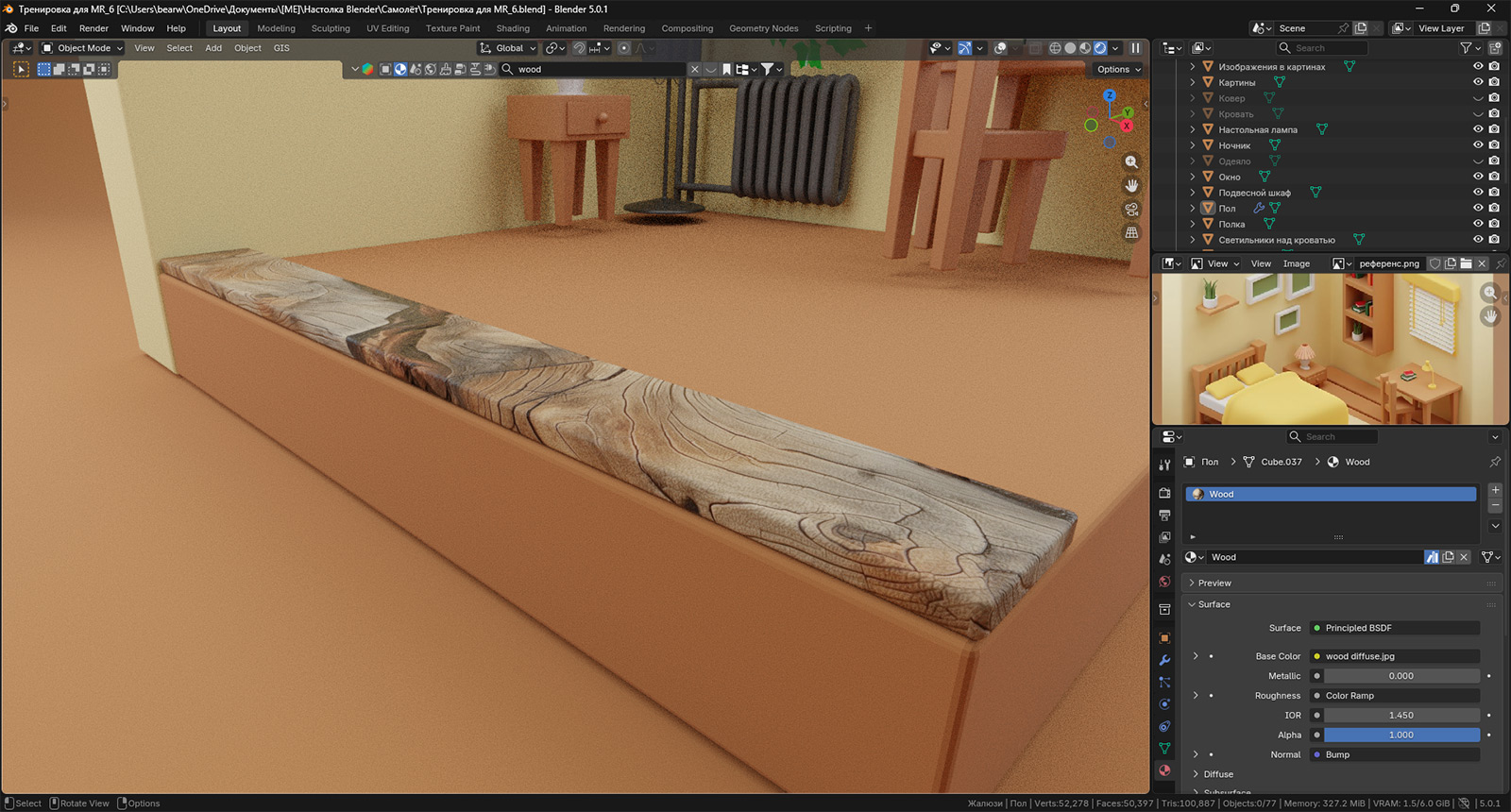Open the Modifiers wrench properties tab

coord(1164,660)
